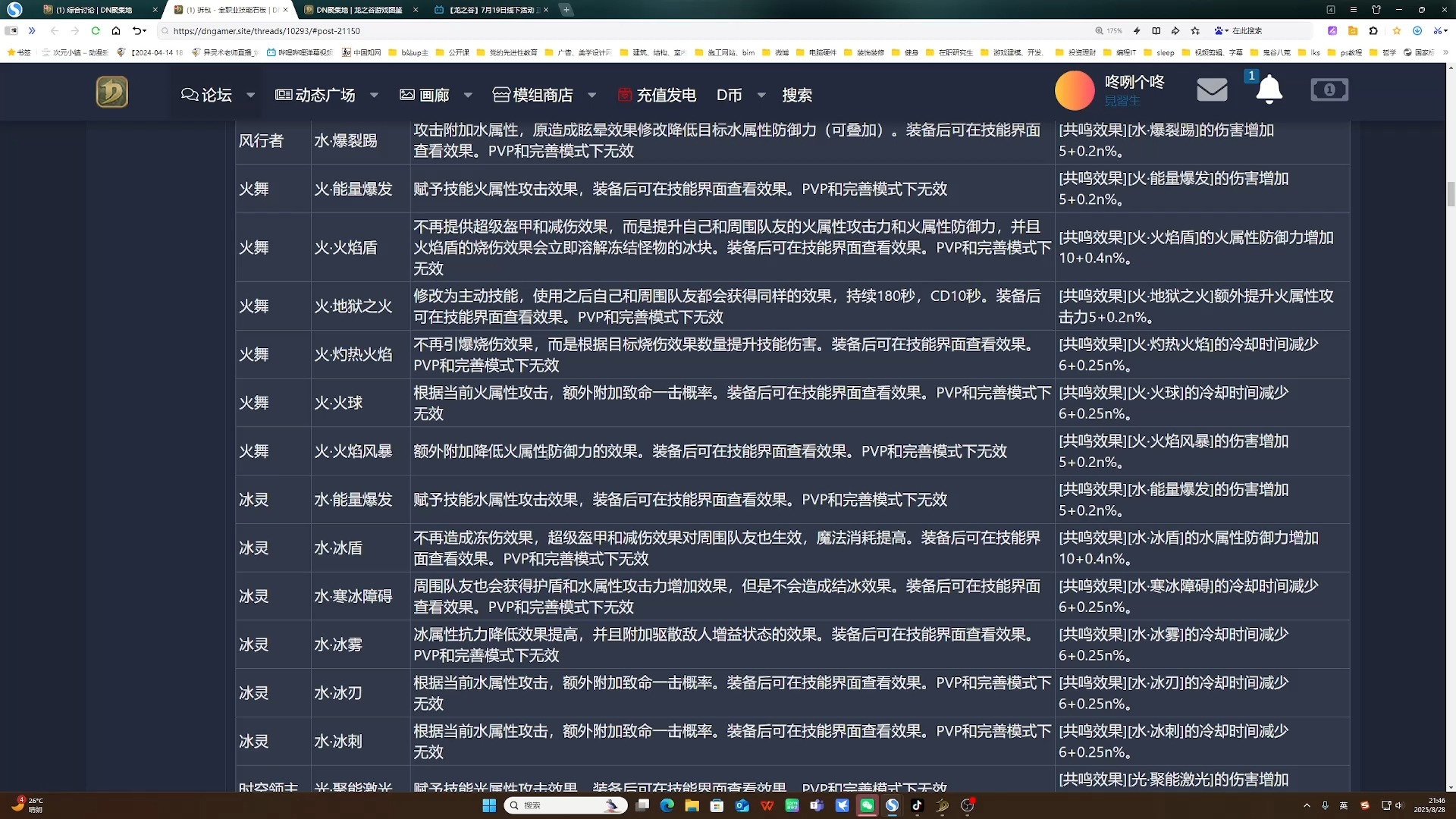Click the 175% zoom level control
The height and width of the screenshot is (819, 1456).
(x=1109, y=31)
